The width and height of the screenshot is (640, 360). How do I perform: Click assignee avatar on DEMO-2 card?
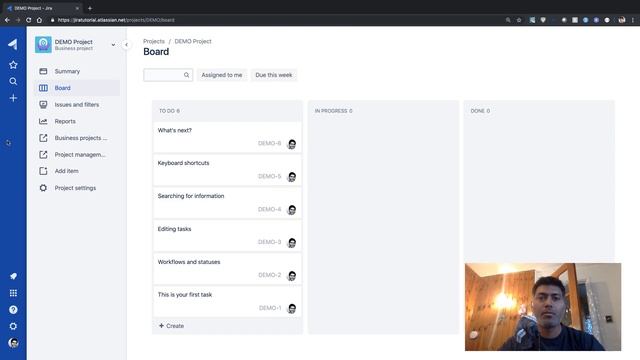pos(292,276)
